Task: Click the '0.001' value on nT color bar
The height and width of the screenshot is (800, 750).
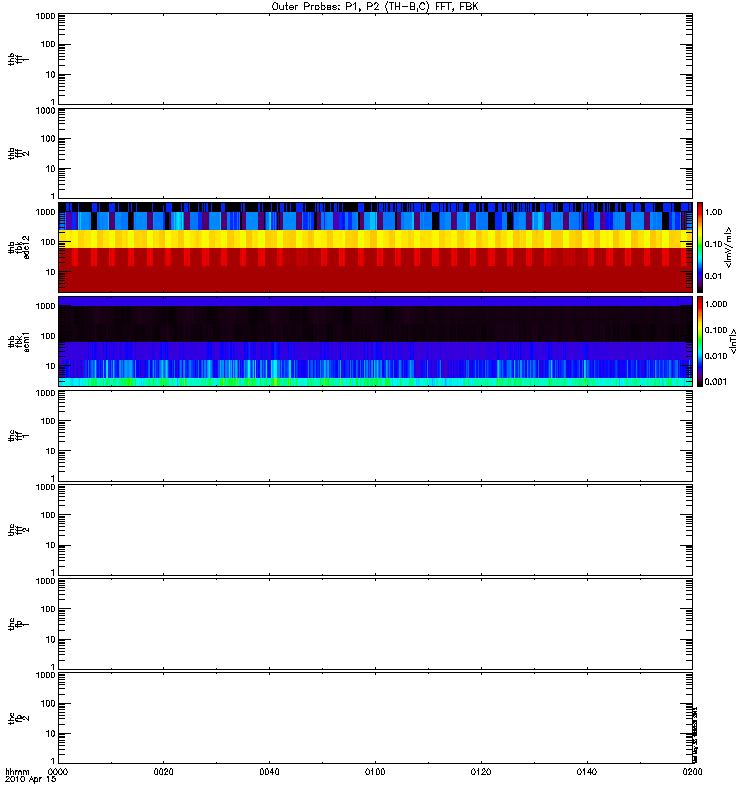Action: (716, 382)
